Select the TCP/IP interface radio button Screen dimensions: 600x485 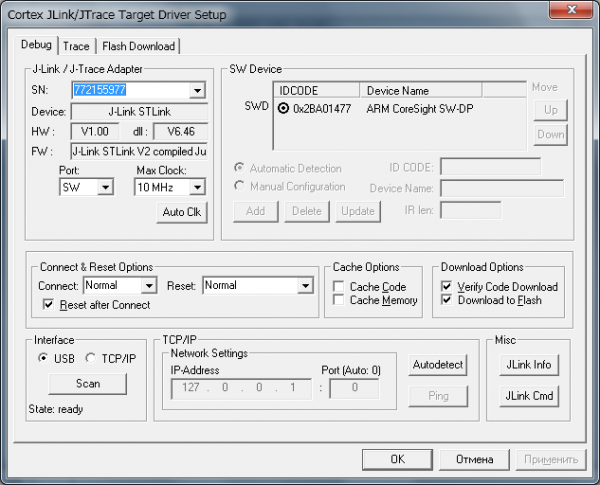(x=91, y=359)
